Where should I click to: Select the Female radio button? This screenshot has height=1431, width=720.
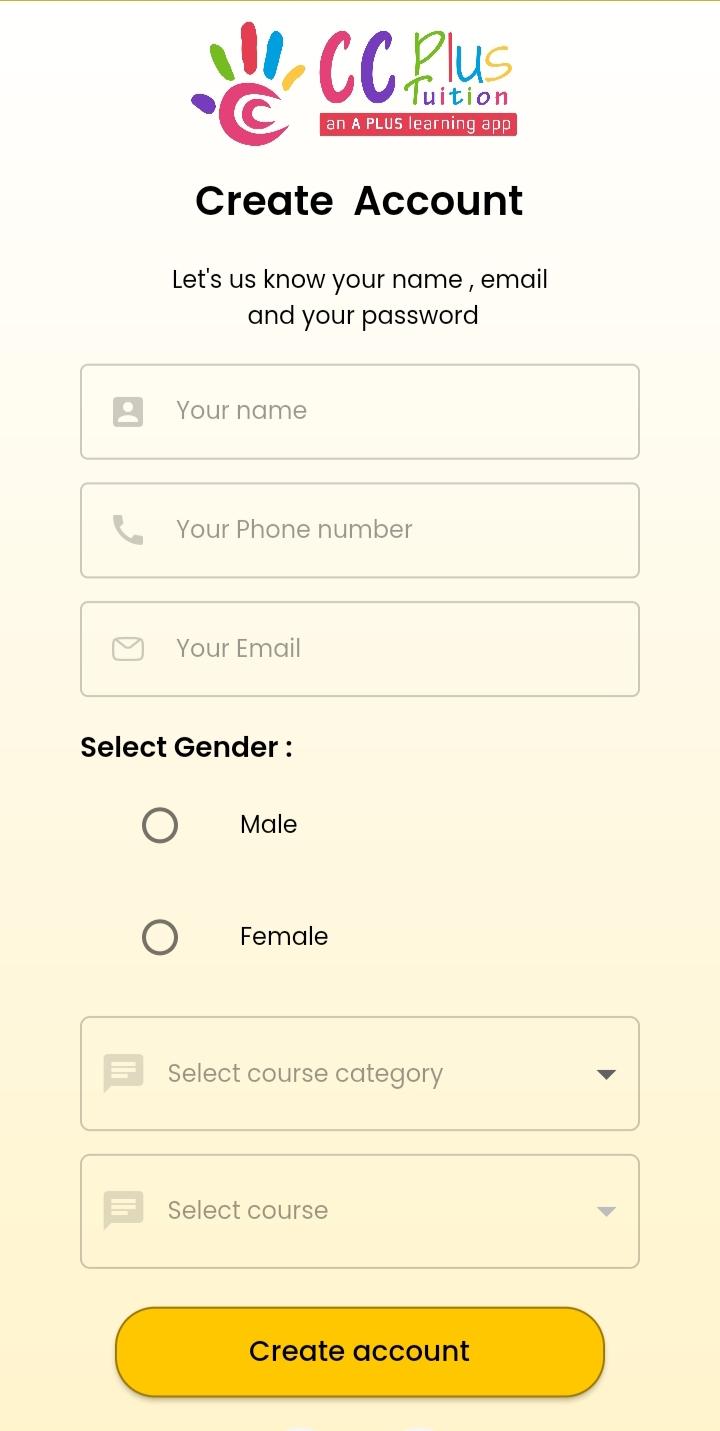click(x=160, y=937)
